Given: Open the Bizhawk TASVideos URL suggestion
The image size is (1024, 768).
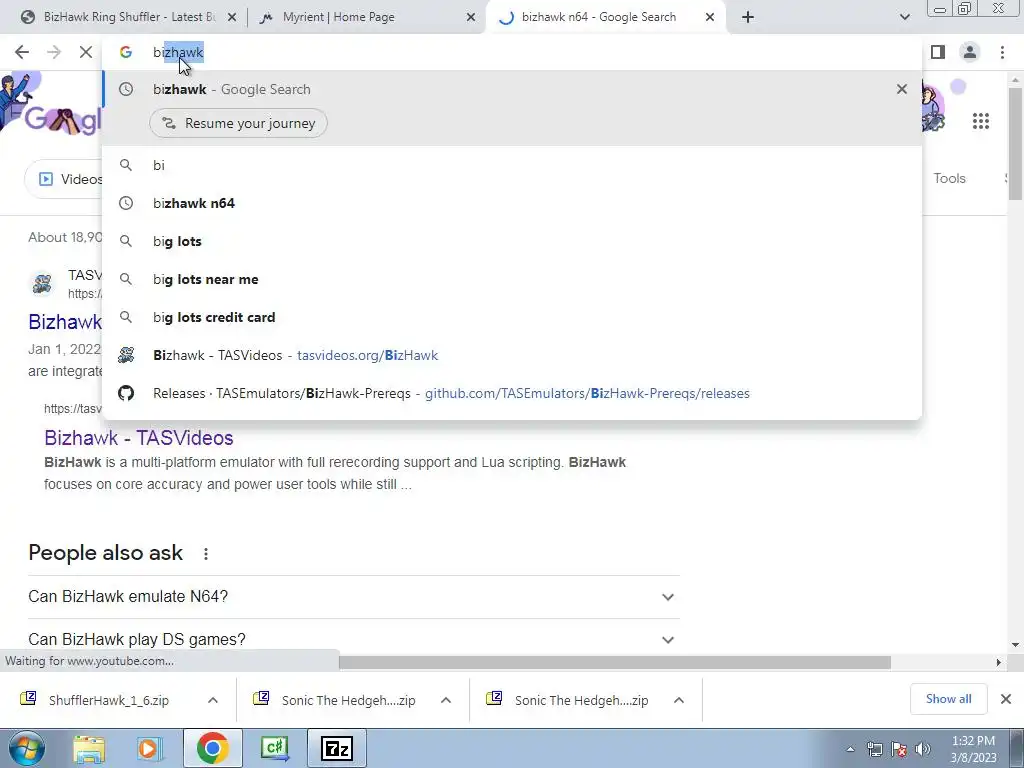Looking at the screenshot, I should (512, 355).
